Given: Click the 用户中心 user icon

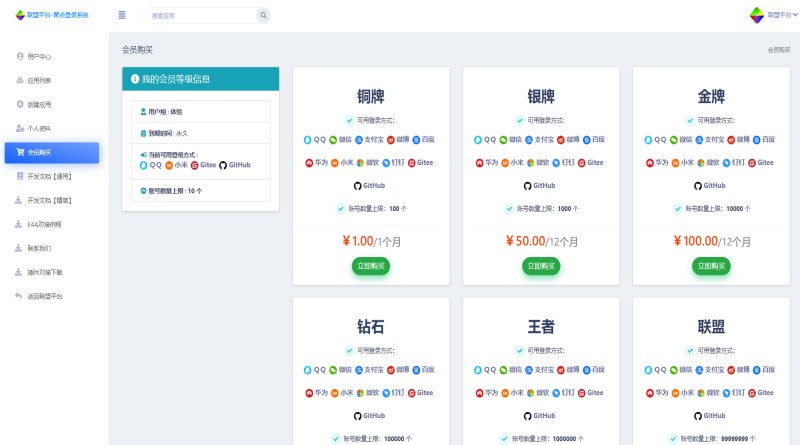Looking at the screenshot, I should (20, 56).
